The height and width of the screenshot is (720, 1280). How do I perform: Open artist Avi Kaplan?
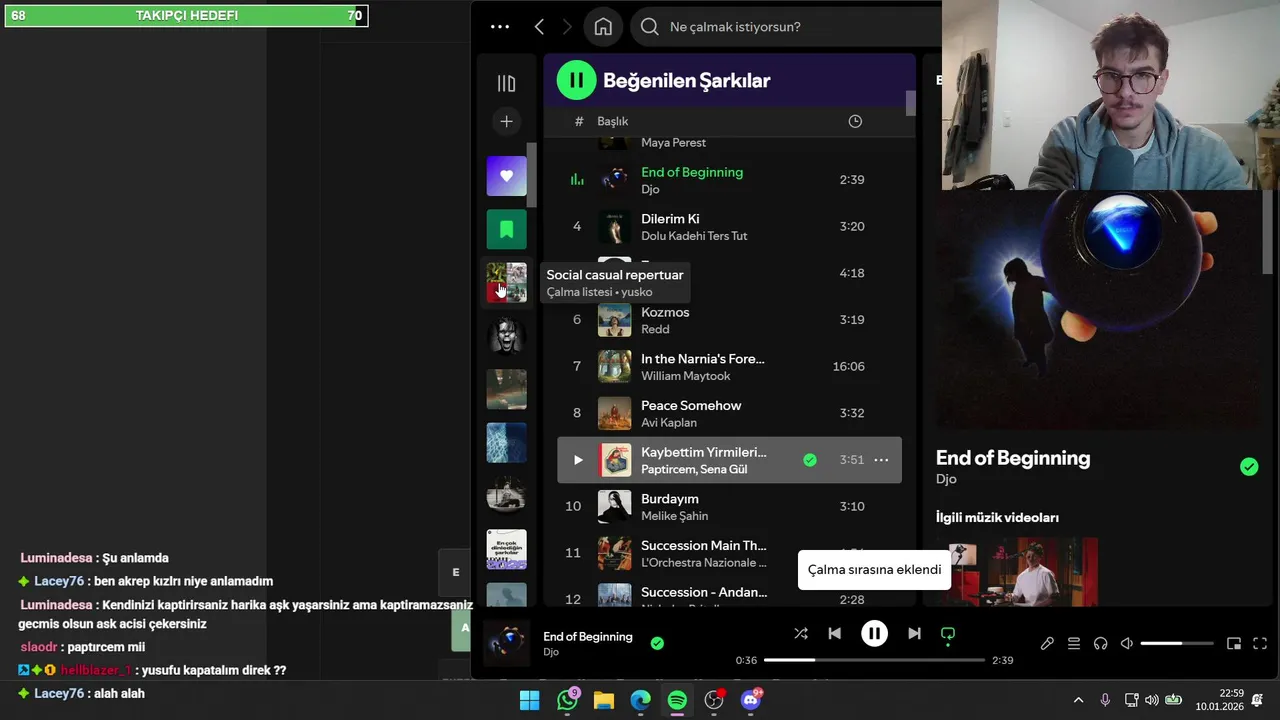pos(669,423)
